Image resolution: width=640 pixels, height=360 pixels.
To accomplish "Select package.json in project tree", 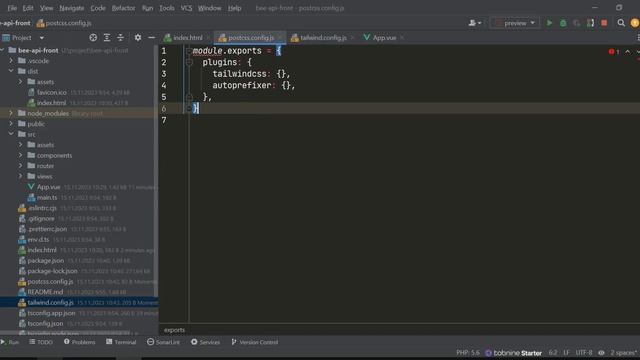I will (x=45, y=260).
